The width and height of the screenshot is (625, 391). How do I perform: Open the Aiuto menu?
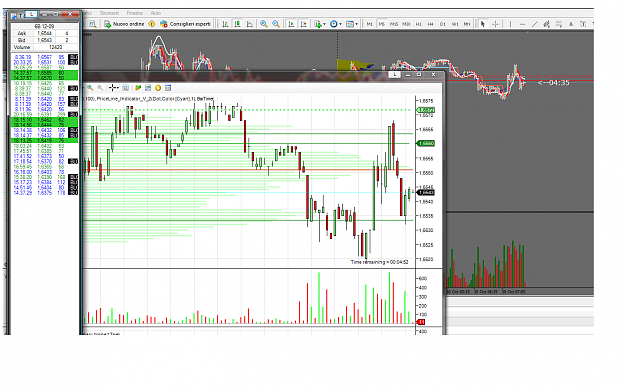point(155,13)
